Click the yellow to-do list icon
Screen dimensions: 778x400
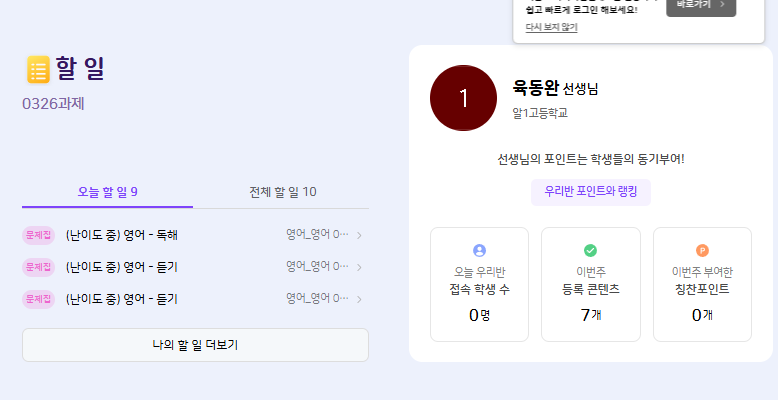[38, 69]
